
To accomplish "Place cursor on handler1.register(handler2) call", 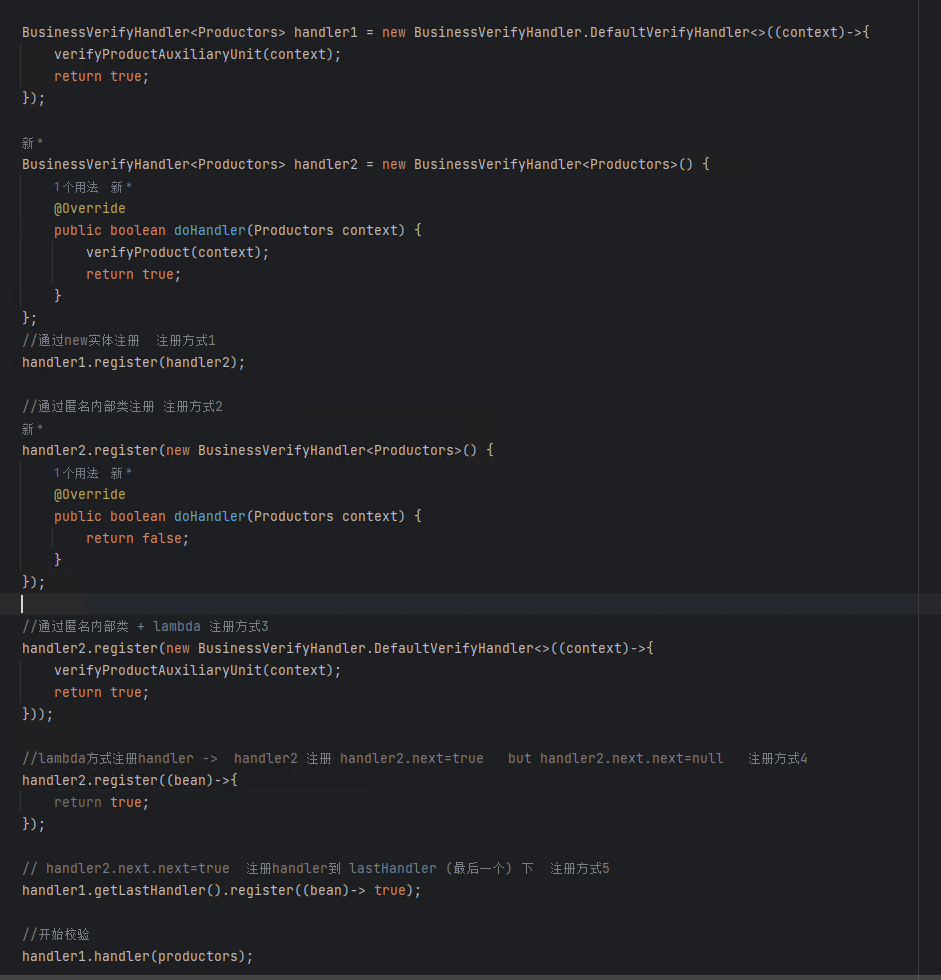I will (x=133, y=362).
